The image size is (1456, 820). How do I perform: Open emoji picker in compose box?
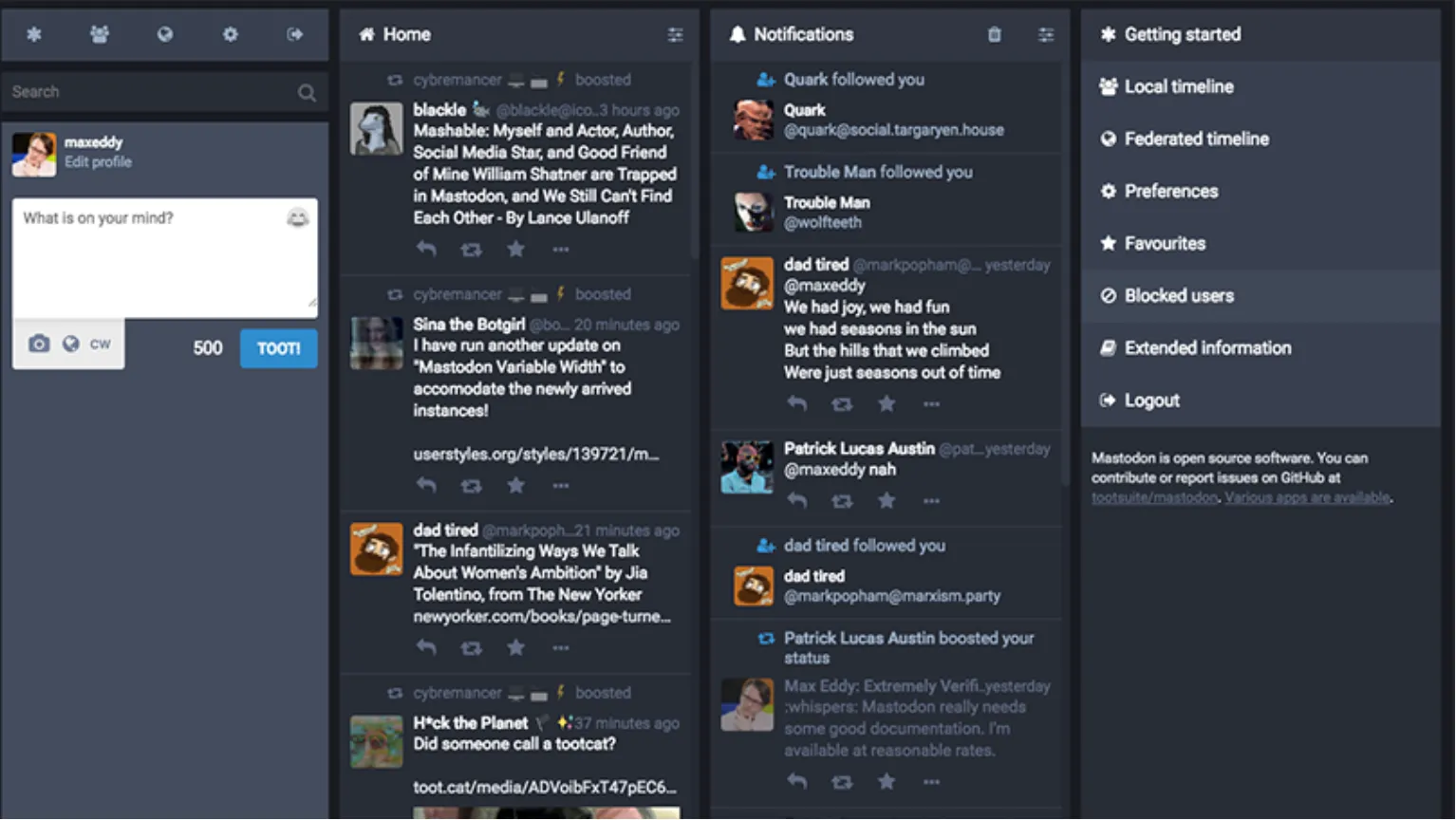298,218
